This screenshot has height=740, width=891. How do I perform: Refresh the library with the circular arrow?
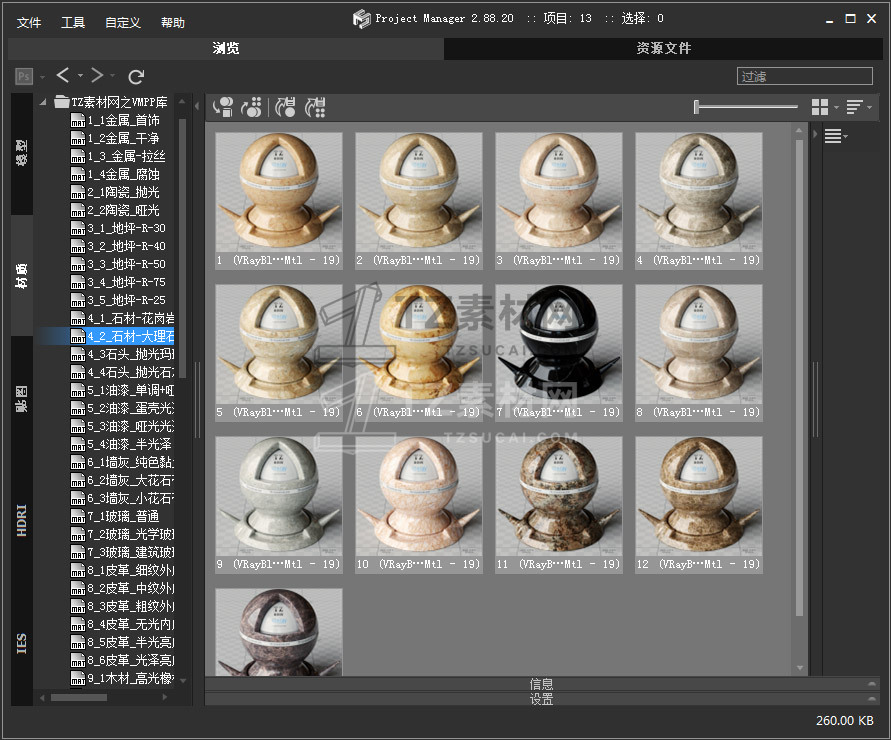tap(137, 76)
